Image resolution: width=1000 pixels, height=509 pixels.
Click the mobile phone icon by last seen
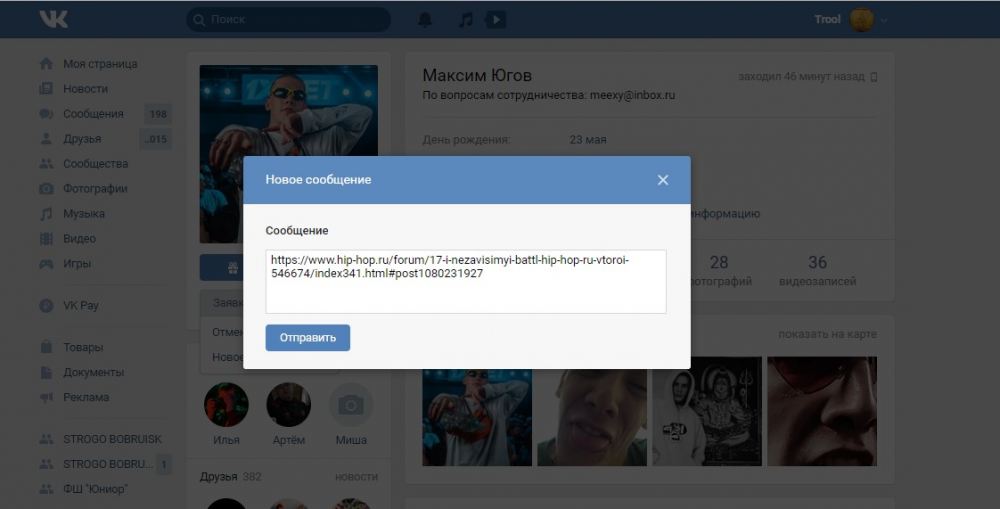point(874,77)
